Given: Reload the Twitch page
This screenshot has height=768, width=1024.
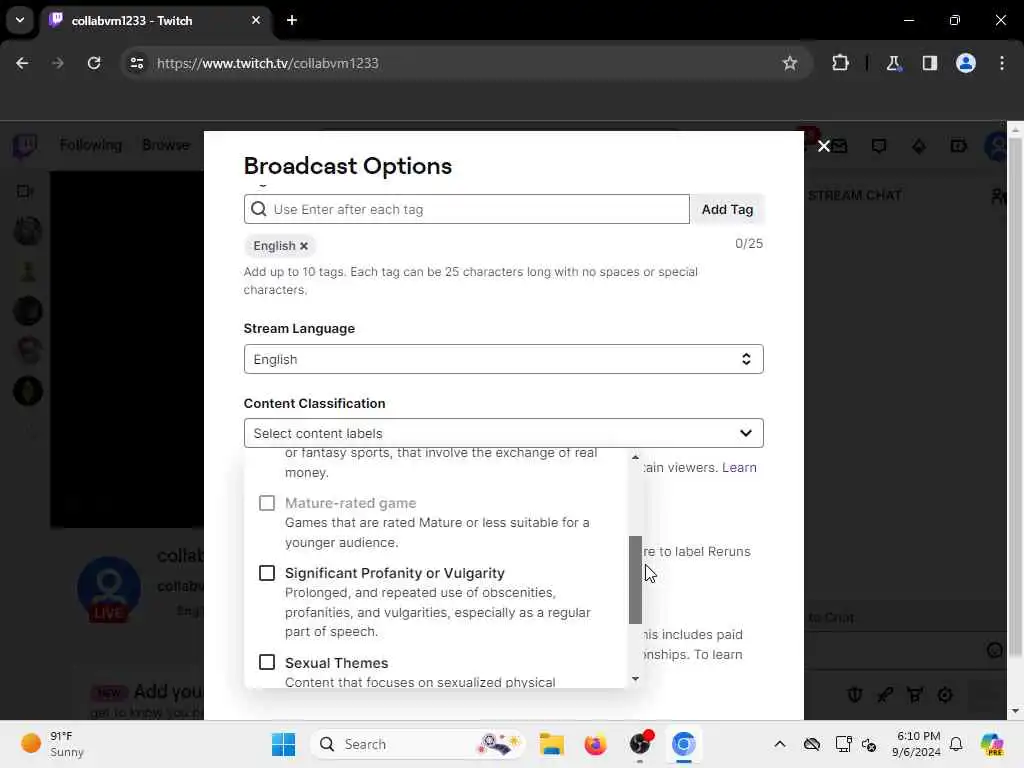Looking at the screenshot, I should click(94, 63).
